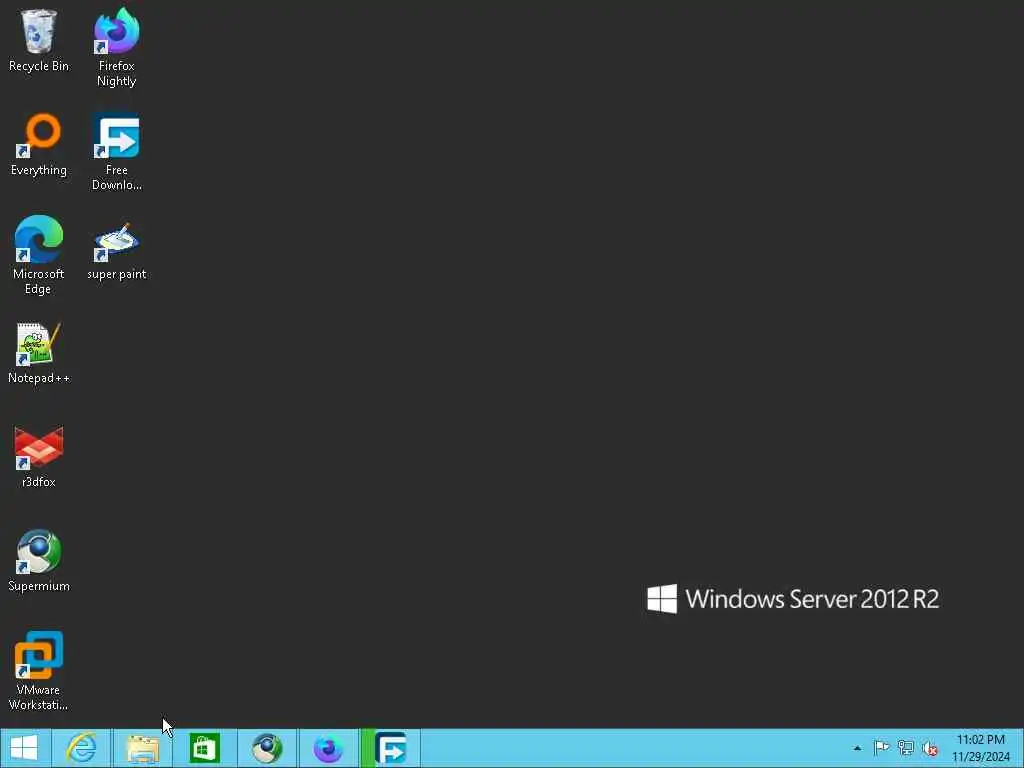Click the r3dfox desktop shortcut
Image resolution: width=1024 pixels, height=768 pixels.
(x=39, y=456)
